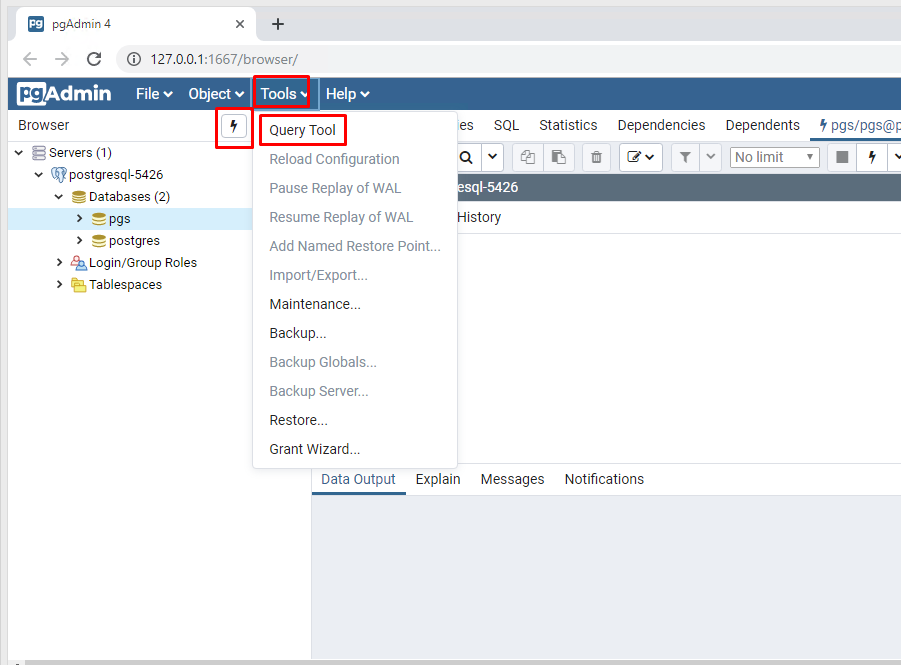Click the execute query lightning button in toolbar
This screenshot has height=665, width=901.
tap(871, 157)
